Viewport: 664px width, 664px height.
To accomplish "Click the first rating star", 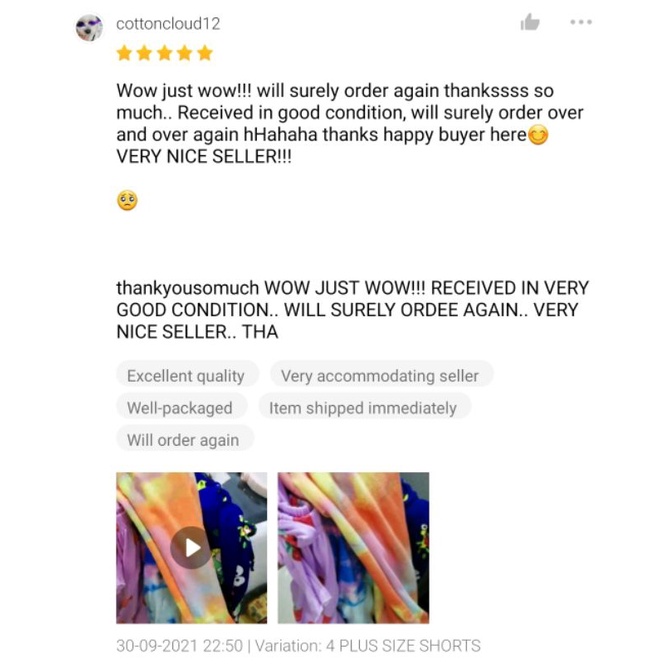I will pyautogui.click(x=124, y=54).
